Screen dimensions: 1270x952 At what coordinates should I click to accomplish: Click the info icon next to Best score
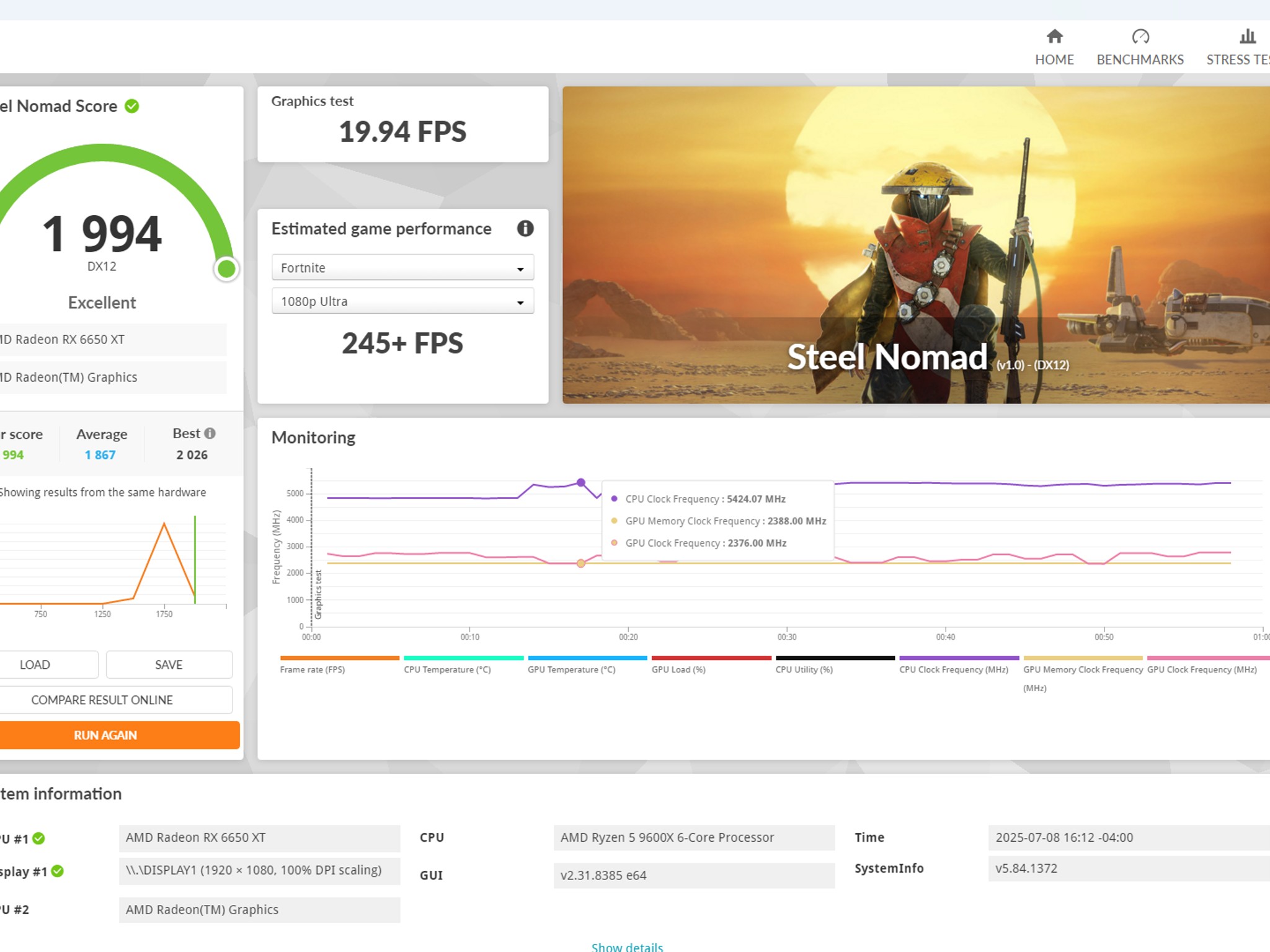click(210, 433)
